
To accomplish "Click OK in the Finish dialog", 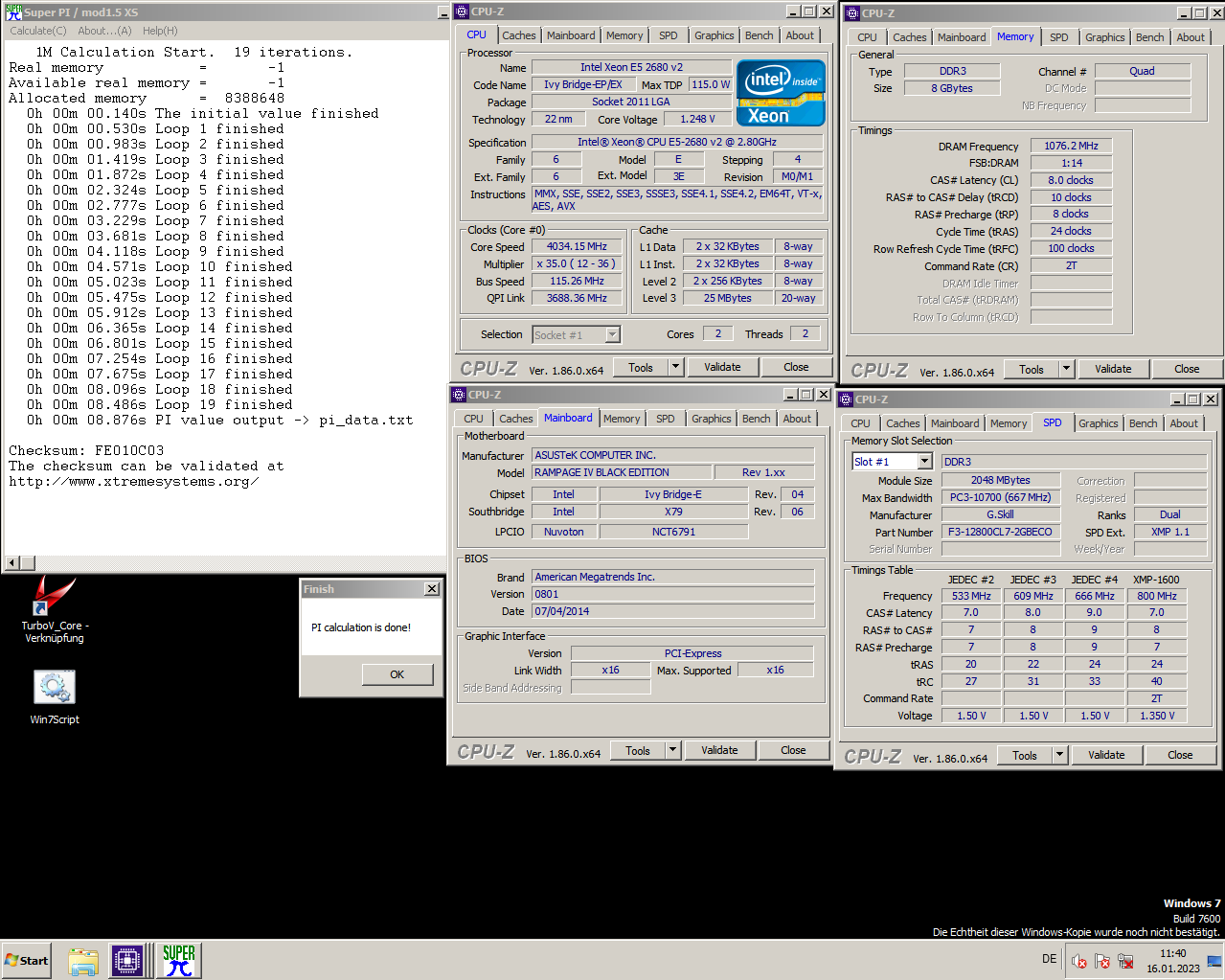I will [397, 674].
